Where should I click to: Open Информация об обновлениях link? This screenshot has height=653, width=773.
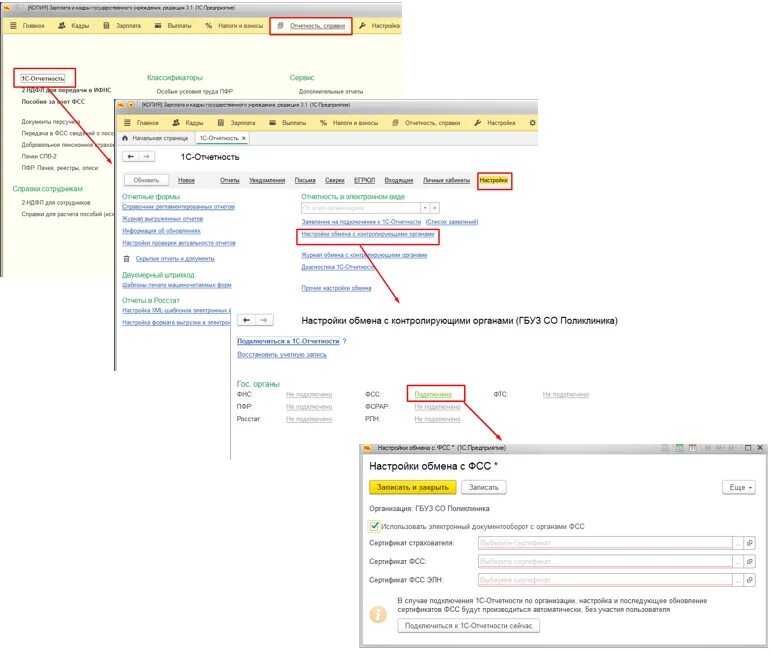point(162,231)
